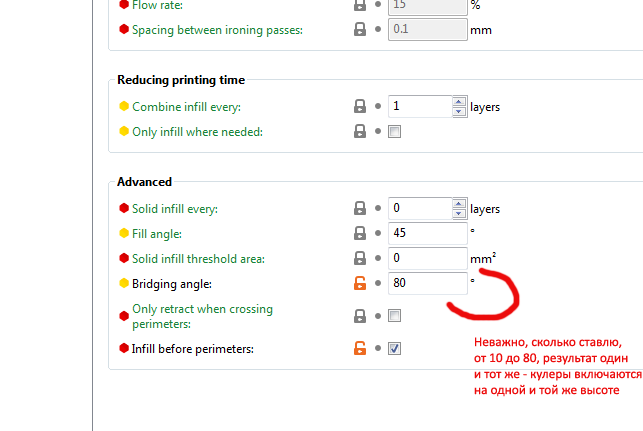Image resolution: width=643 pixels, height=431 pixels.
Task: Decrease Solid infill every layers value
Action: click(x=459, y=214)
